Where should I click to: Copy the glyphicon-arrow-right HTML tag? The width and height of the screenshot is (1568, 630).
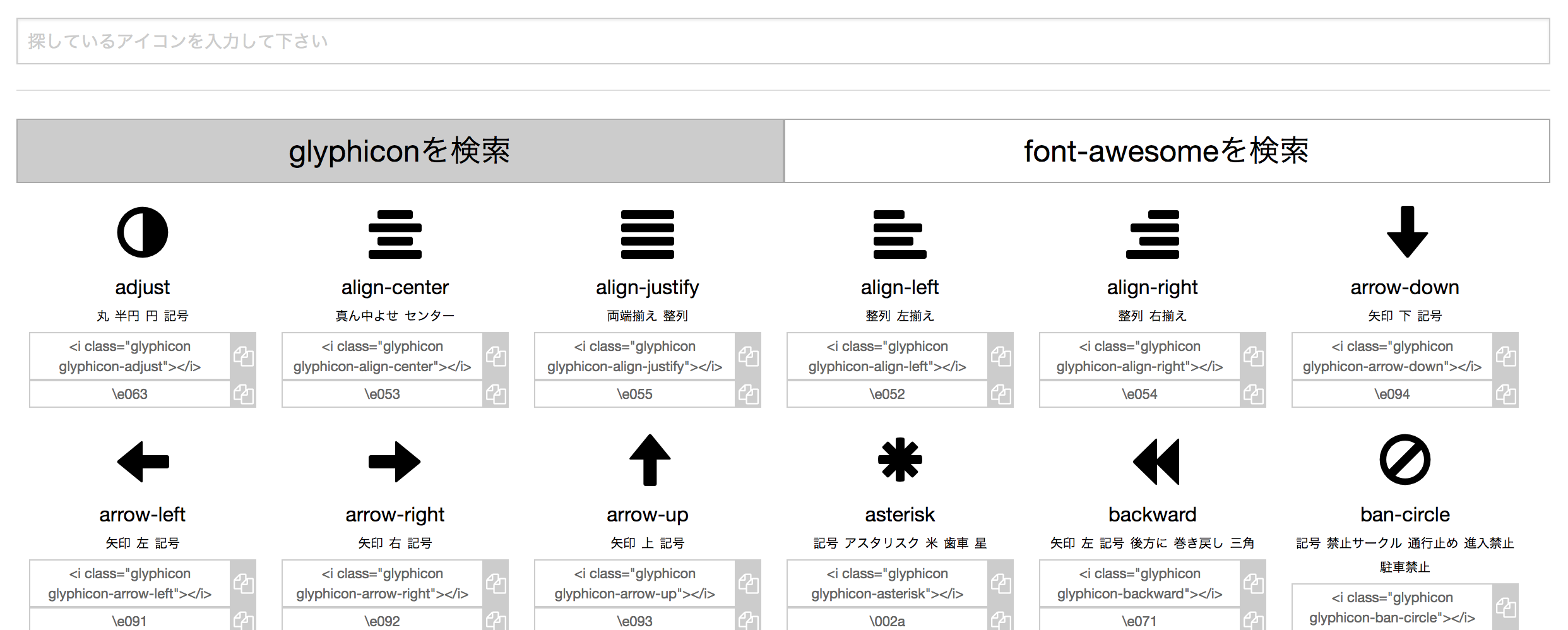pyautogui.click(x=496, y=583)
